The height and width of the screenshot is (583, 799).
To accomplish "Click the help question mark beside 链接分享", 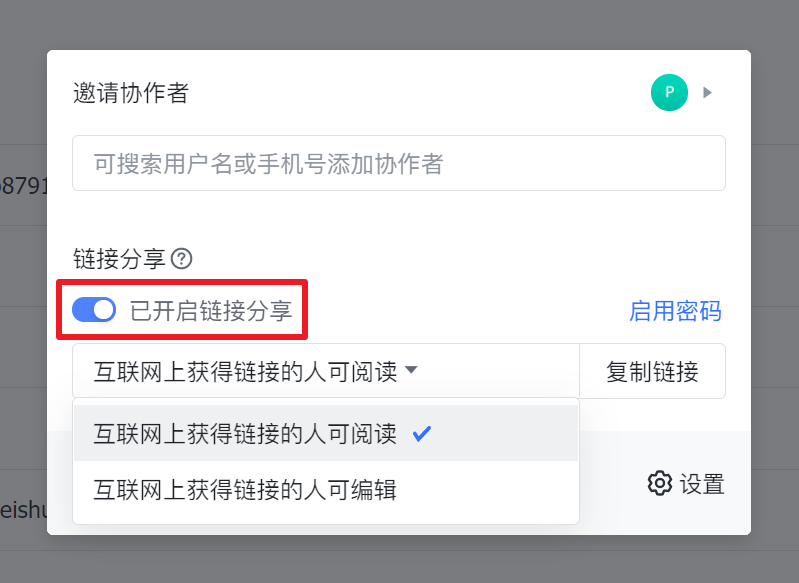I will point(181,259).
